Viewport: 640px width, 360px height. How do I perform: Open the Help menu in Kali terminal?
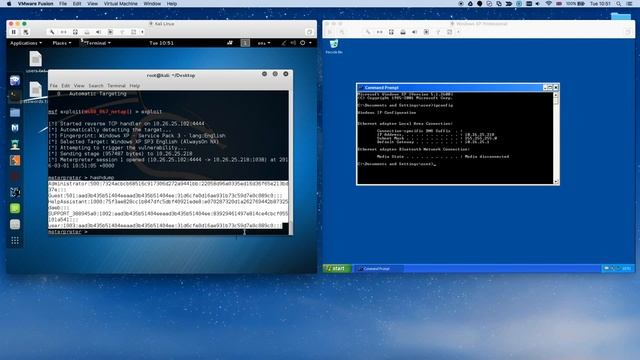(x=135, y=86)
